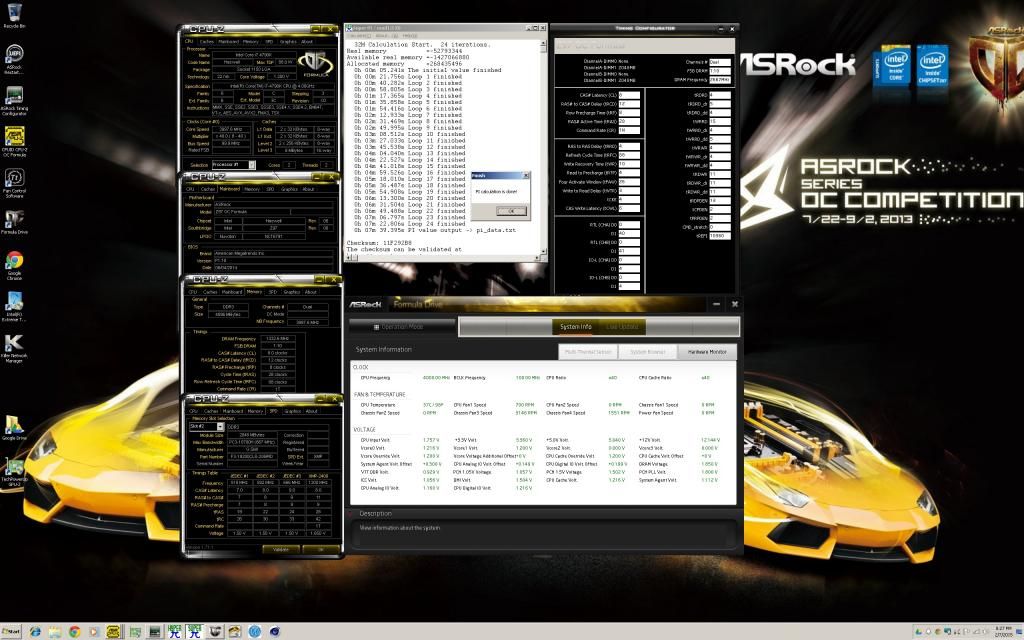Click yellow CPU-Z icon in taskbar
Viewport: 1024px width, 640px height.
114,632
